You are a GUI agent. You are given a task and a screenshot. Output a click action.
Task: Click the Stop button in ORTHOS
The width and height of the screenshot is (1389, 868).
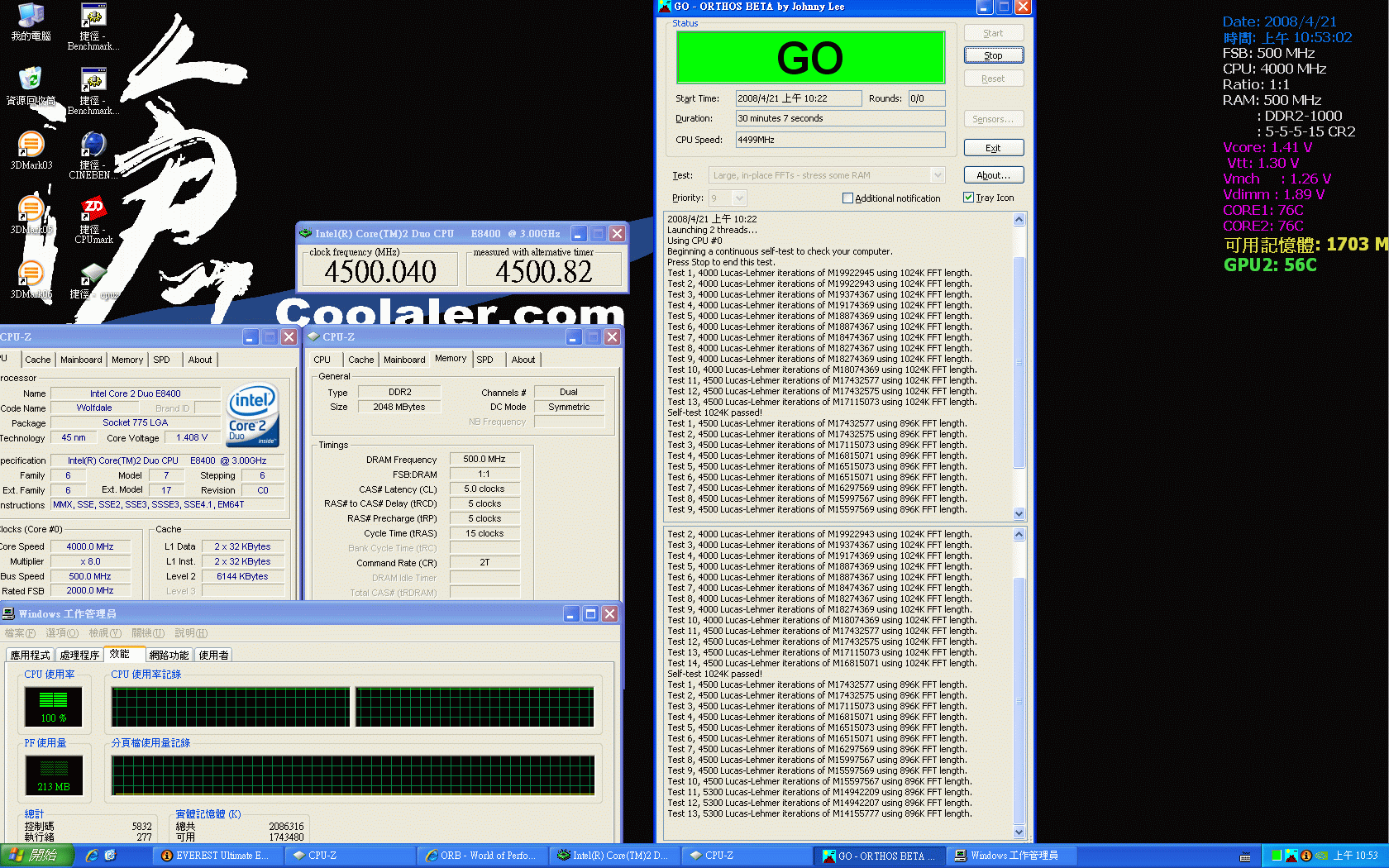pos(993,55)
